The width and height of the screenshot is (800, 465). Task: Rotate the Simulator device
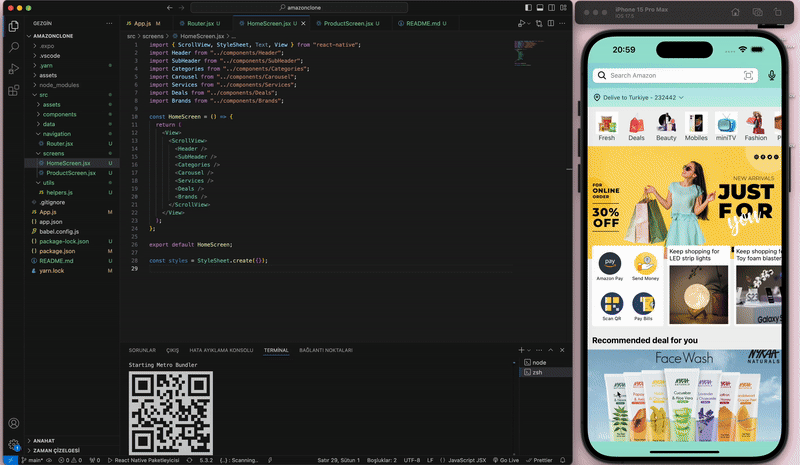pos(778,12)
